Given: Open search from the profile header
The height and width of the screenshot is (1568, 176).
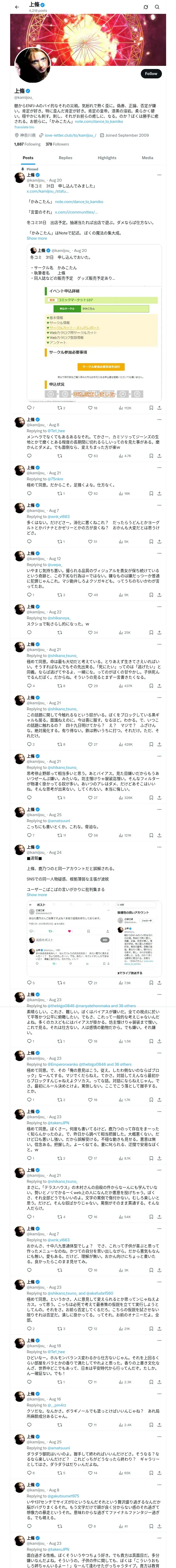Looking at the screenshot, I should point(157,7).
